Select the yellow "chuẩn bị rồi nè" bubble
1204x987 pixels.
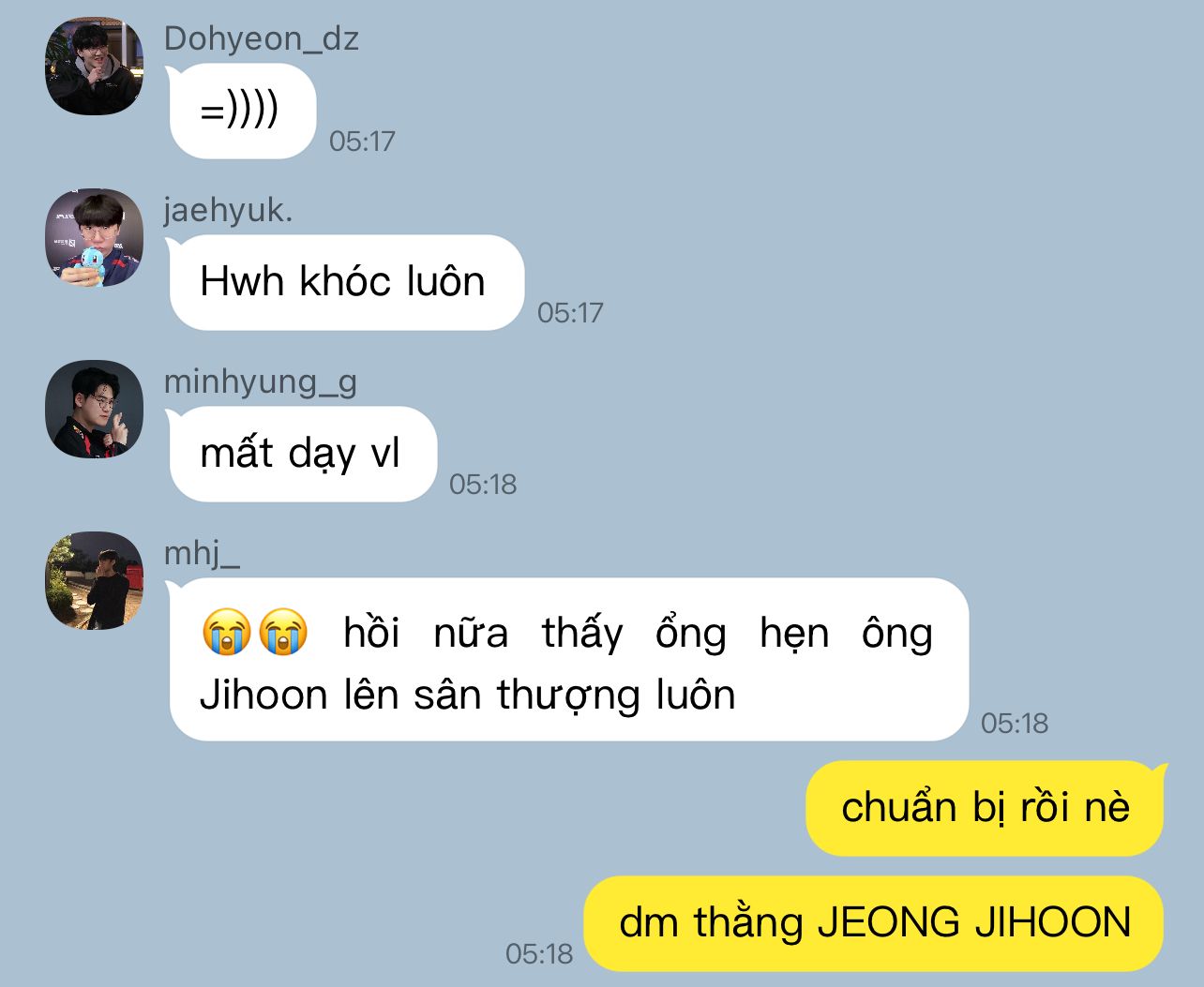pyautogui.click(x=985, y=808)
